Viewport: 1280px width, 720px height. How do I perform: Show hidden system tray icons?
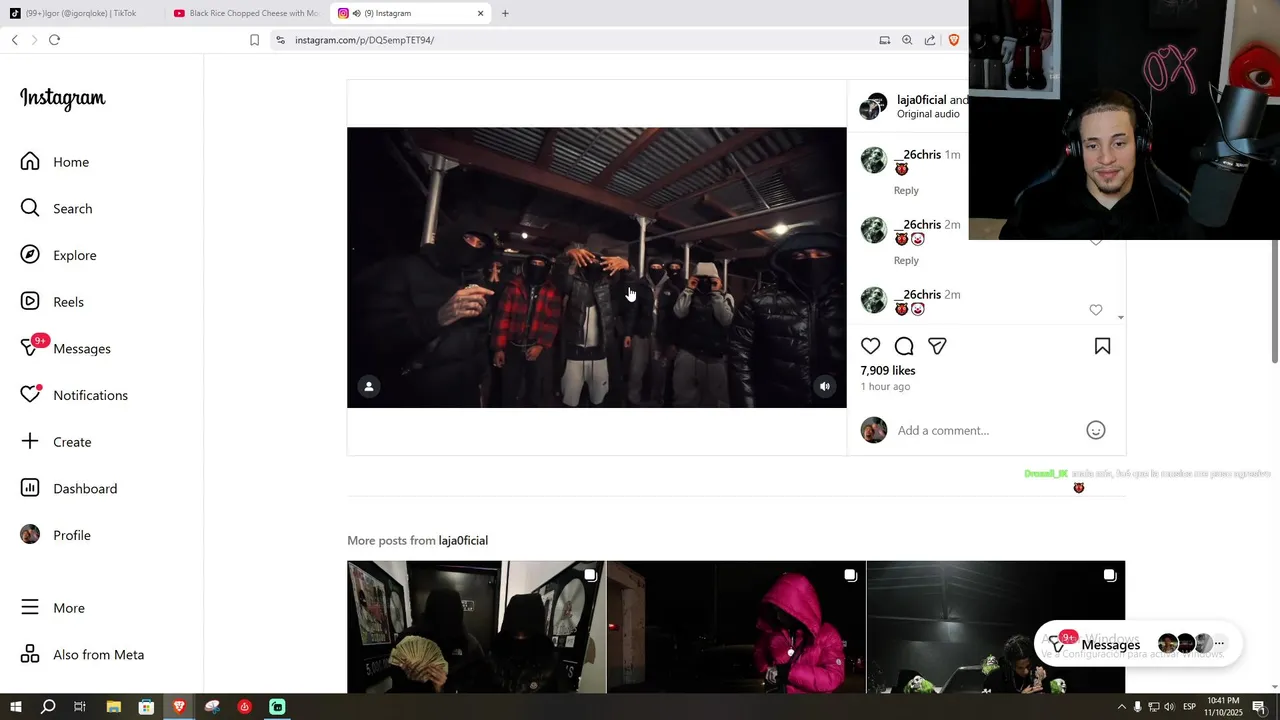pyautogui.click(x=1121, y=707)
